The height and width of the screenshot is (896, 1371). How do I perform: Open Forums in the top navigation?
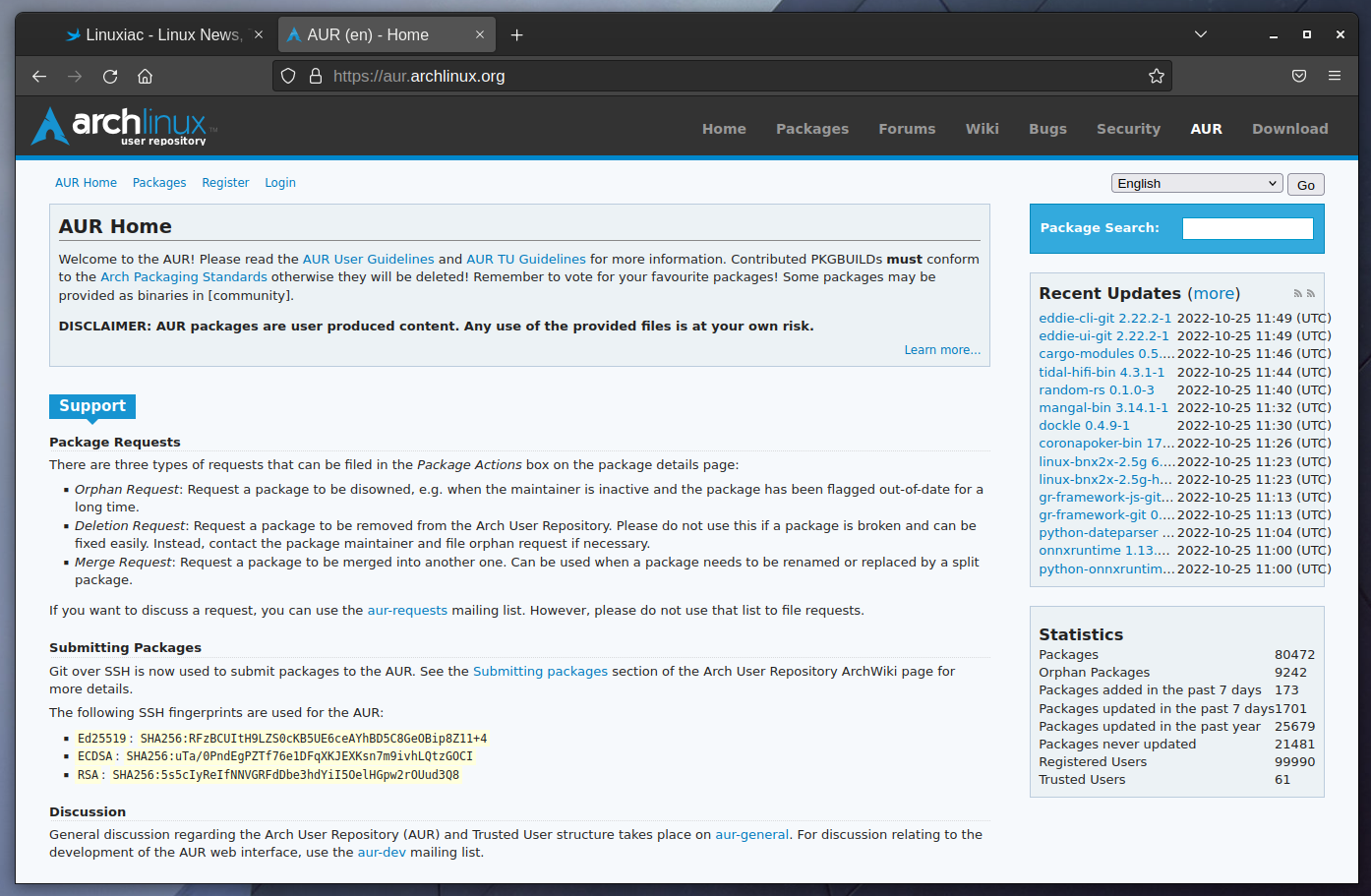[907, 129]
